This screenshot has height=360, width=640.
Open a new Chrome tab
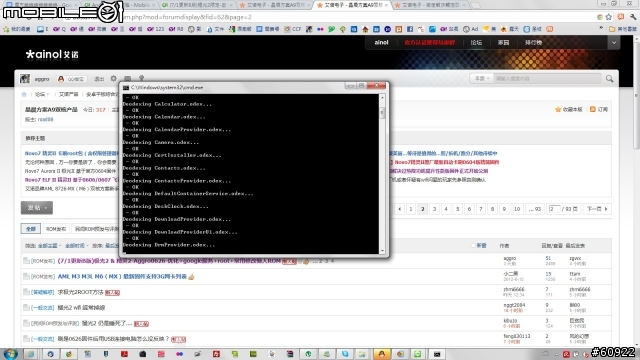(476, 5)
